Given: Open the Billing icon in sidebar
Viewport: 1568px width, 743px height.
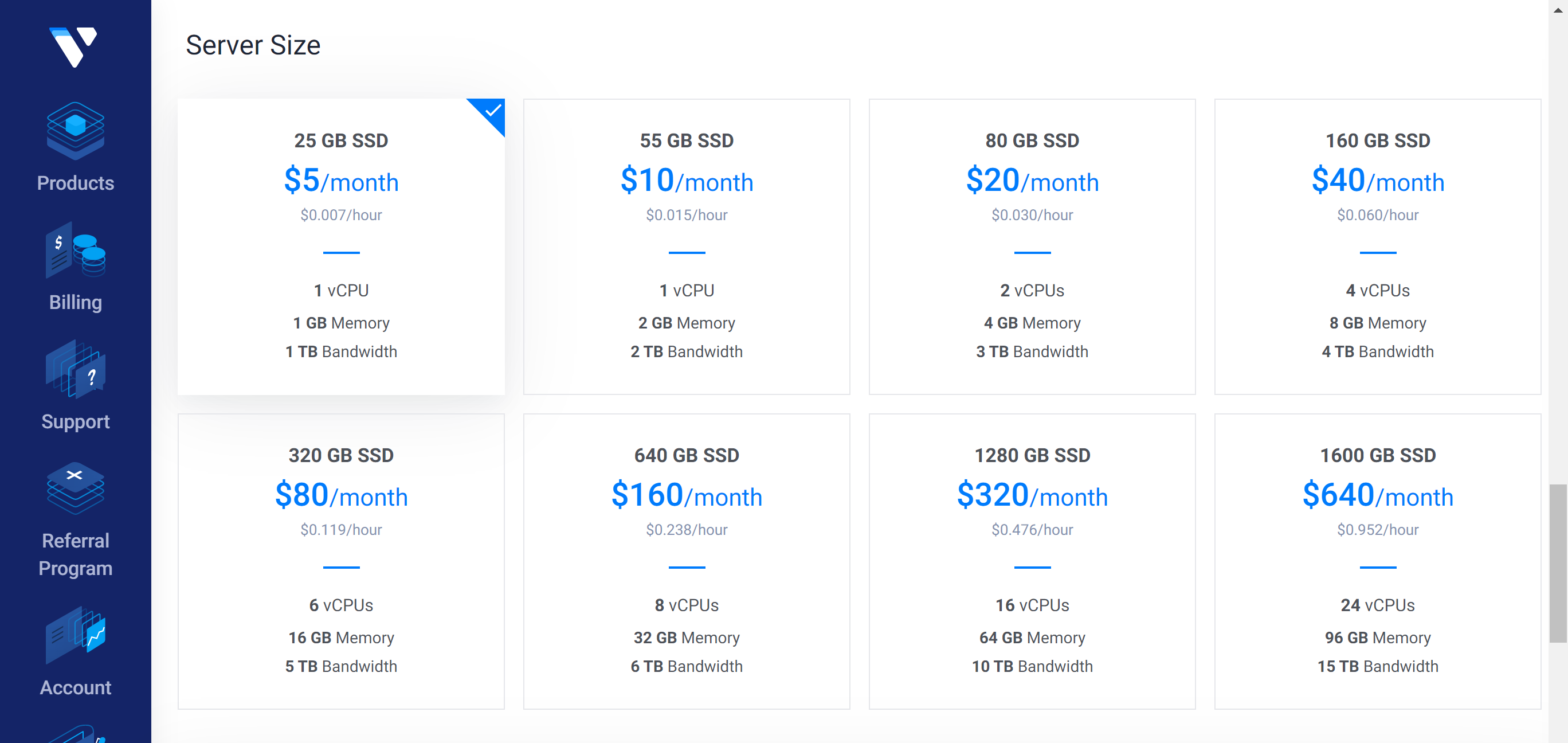Looking at the screenshot, I should click(76, 251).
